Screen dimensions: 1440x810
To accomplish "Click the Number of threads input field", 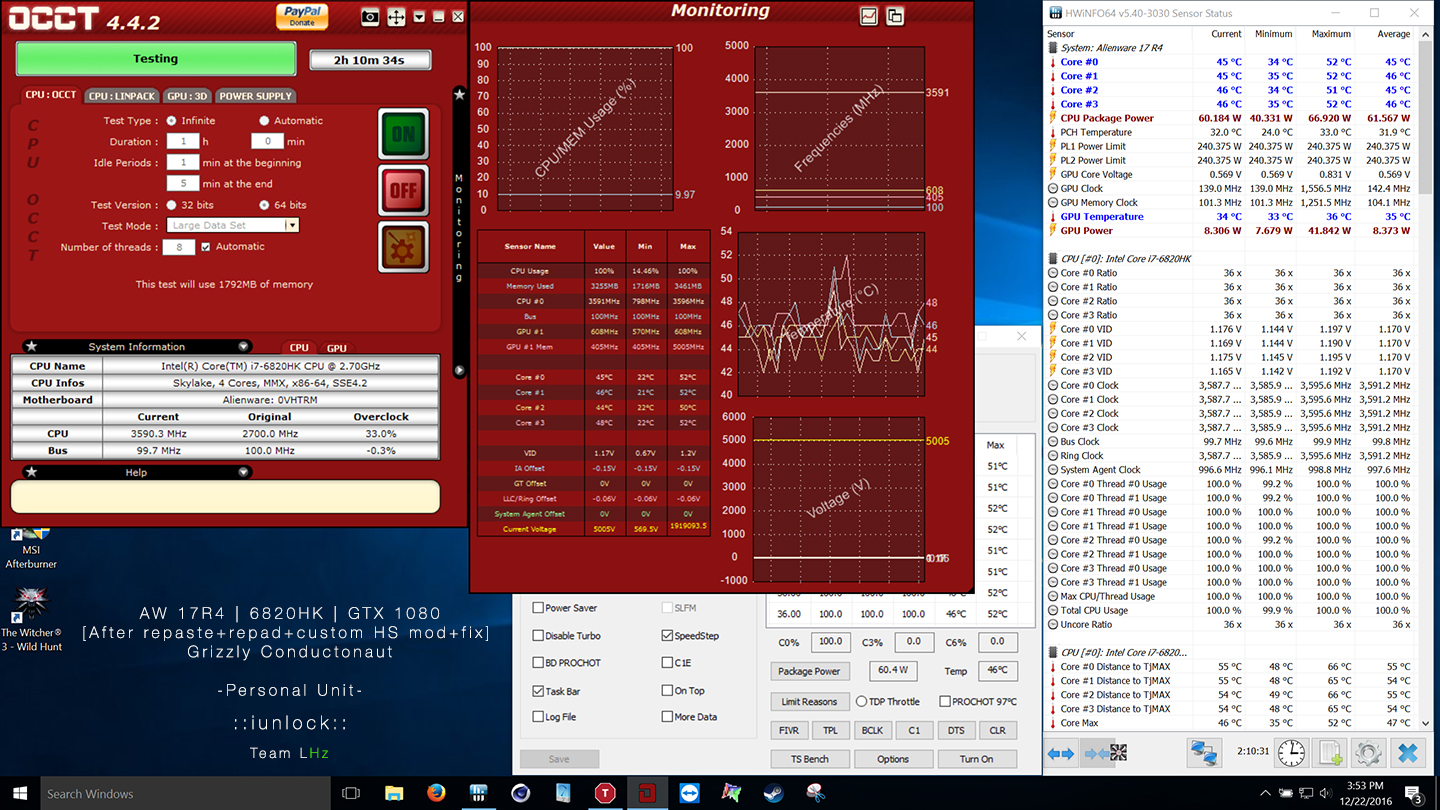I will [x=179, y=247].
